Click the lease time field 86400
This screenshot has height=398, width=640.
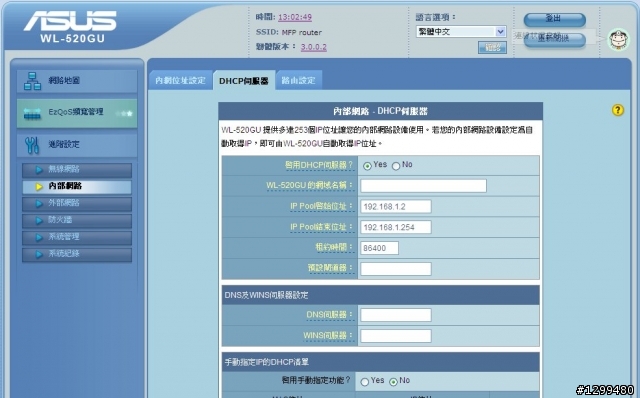pos(379,248)
